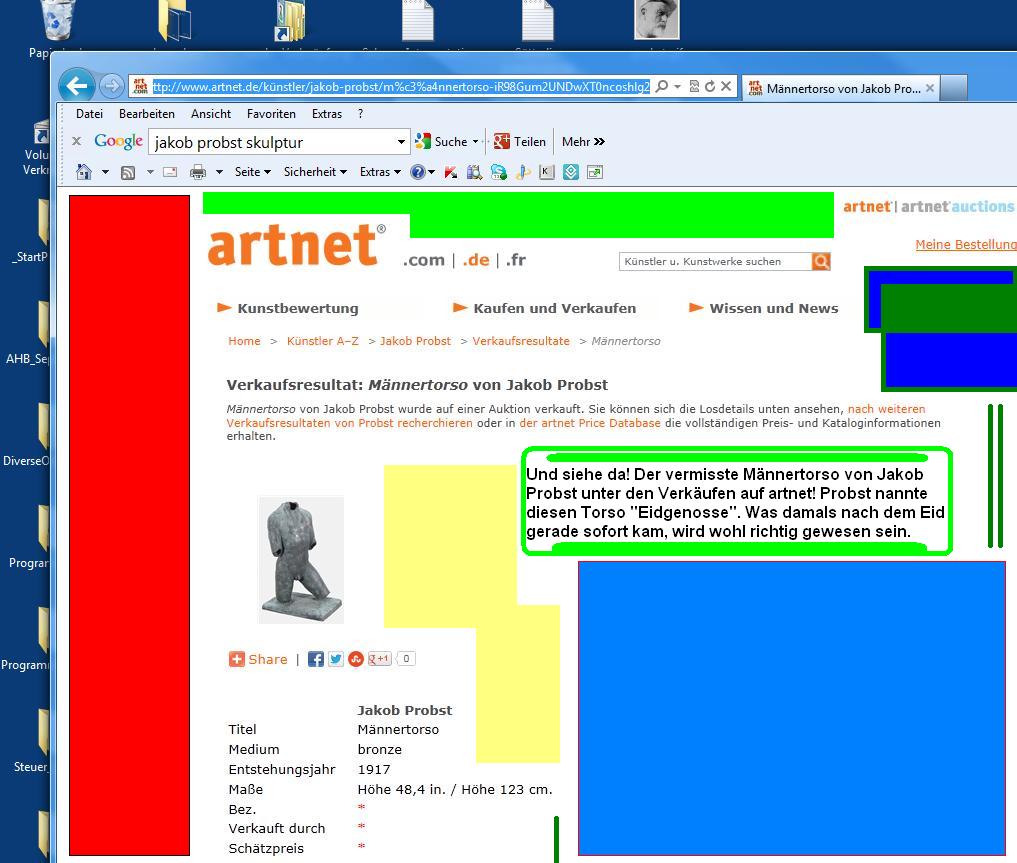Click the orange artnet search button

[x=821, y=261]
